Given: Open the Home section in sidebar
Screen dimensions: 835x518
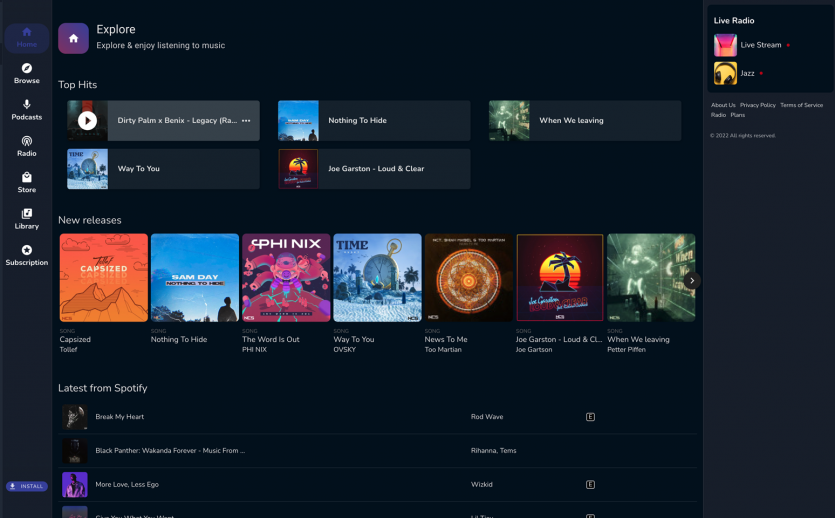Looking at the screenshot, I should pyautogui.click(x=27, y=38).
